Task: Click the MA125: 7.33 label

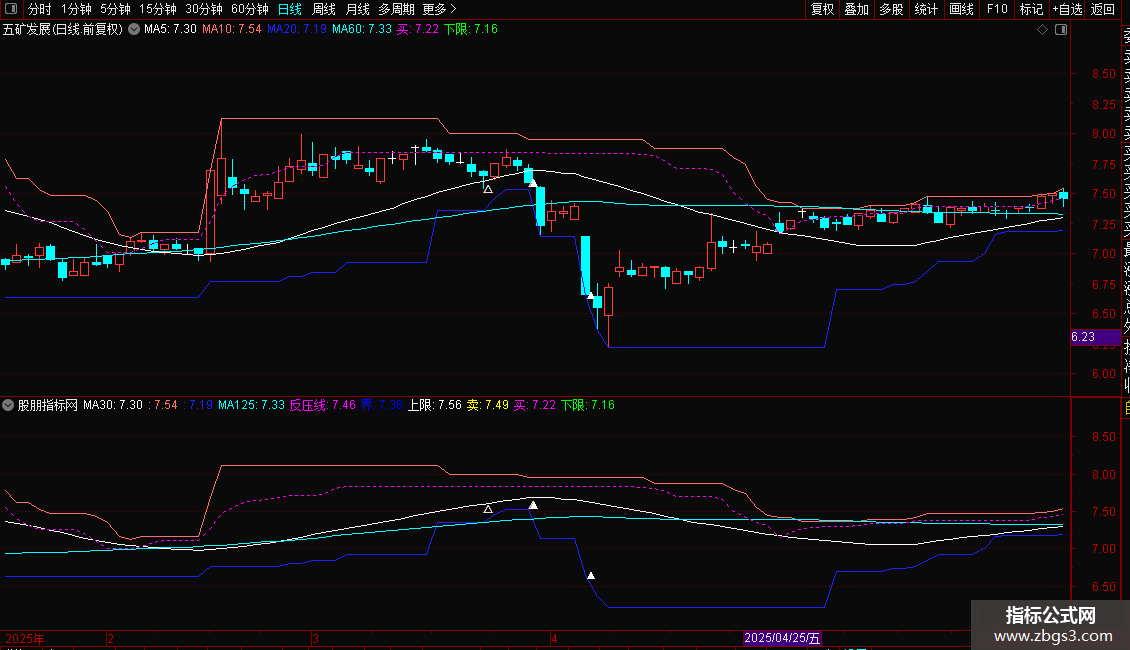Action: (x=252, y=405)
